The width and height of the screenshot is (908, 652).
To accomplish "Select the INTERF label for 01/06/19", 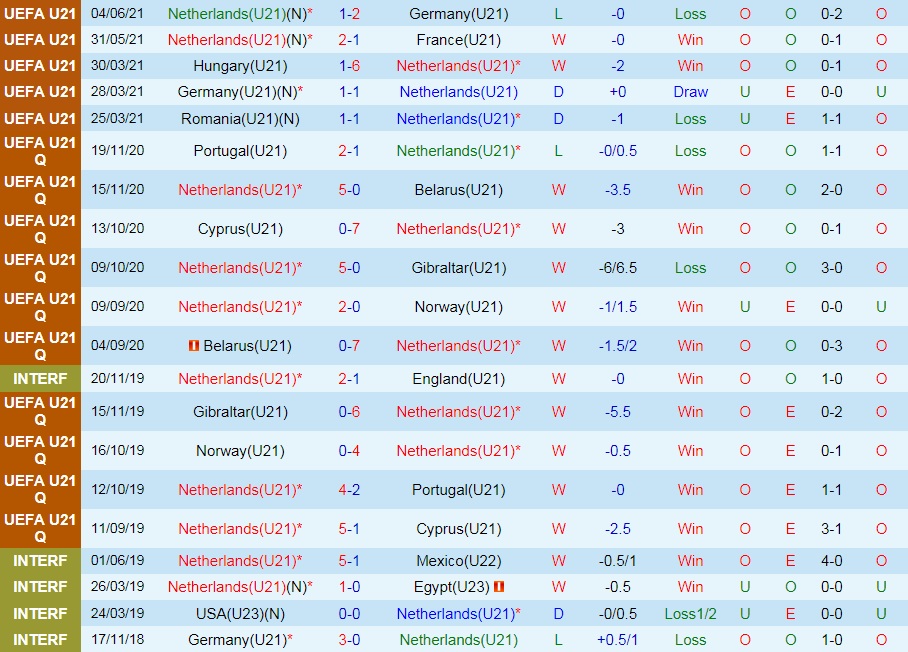I will (x=40, y=561).
